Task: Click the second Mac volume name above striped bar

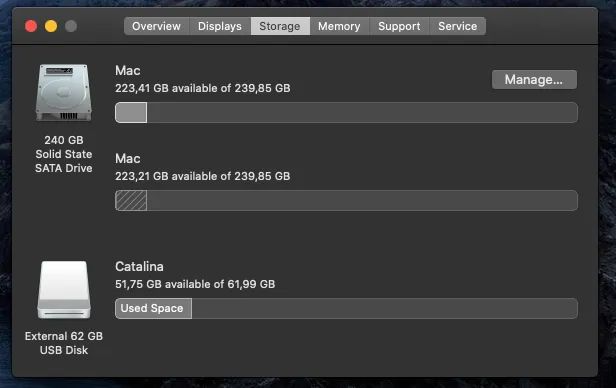Action: [128, 159]
